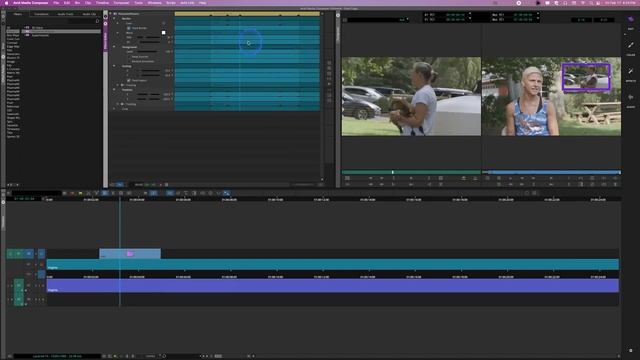Select the Xpress 3D effect category
Screen dimensions: 640x360
pos(13,136)
